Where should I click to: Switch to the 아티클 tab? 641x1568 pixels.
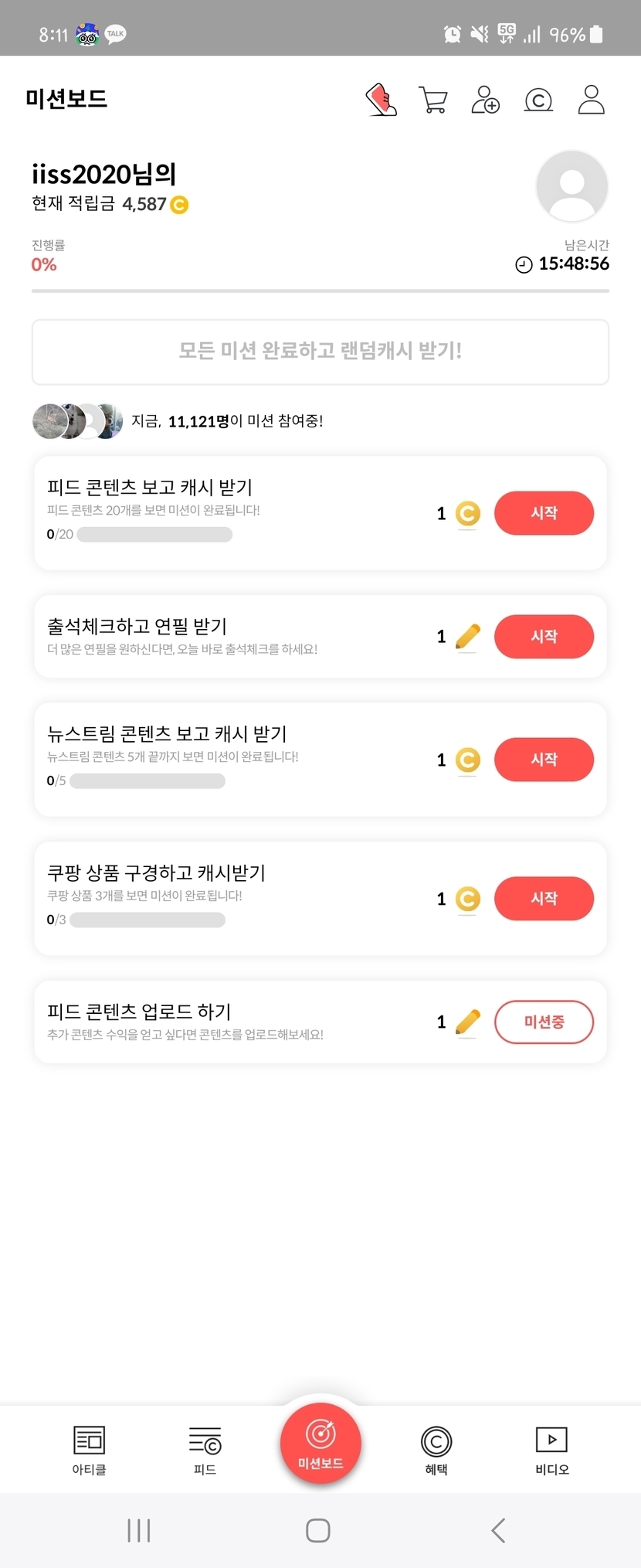(x=89, y=1450)
